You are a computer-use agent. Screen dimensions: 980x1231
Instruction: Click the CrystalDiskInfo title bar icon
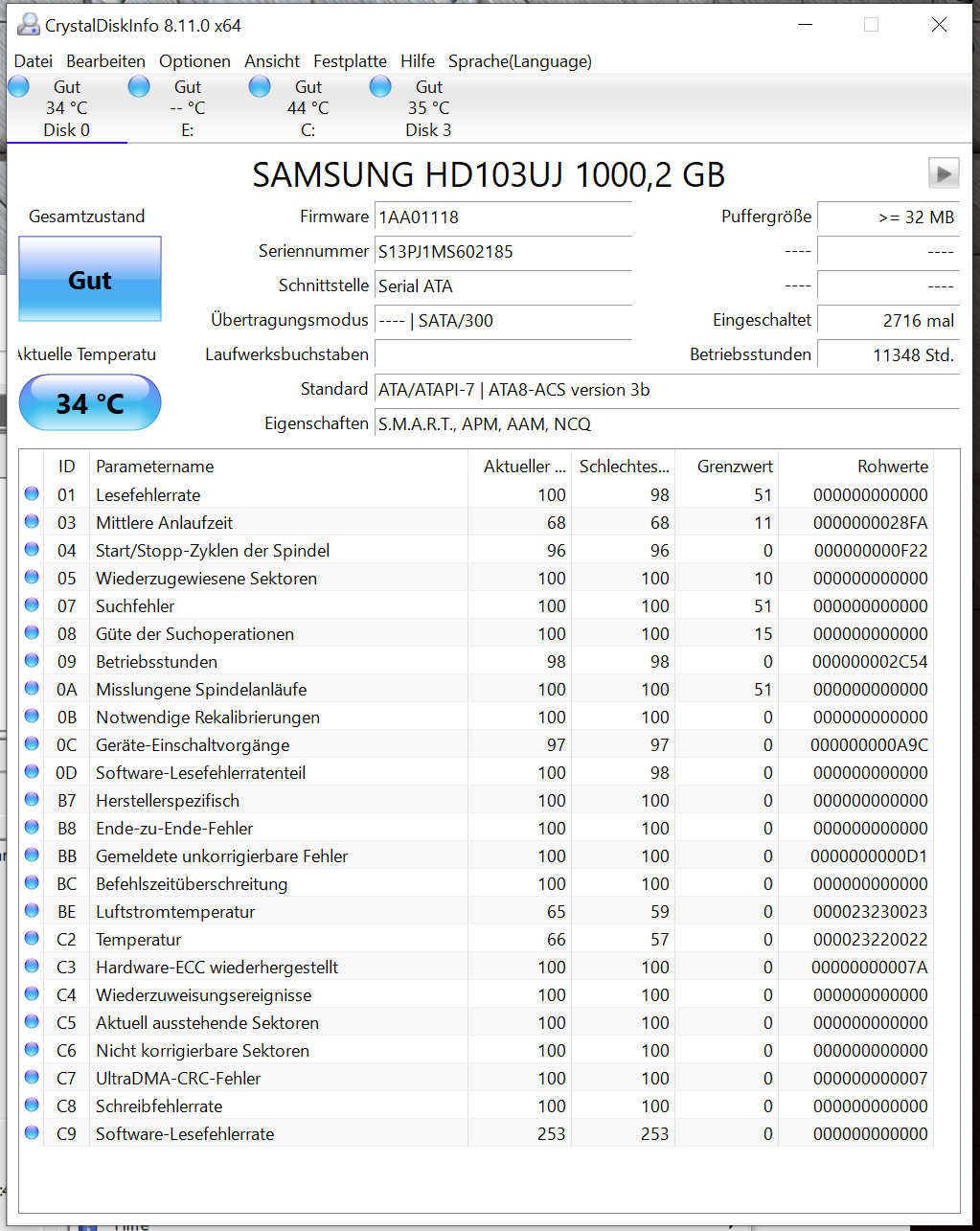click(x=29, y=25)
